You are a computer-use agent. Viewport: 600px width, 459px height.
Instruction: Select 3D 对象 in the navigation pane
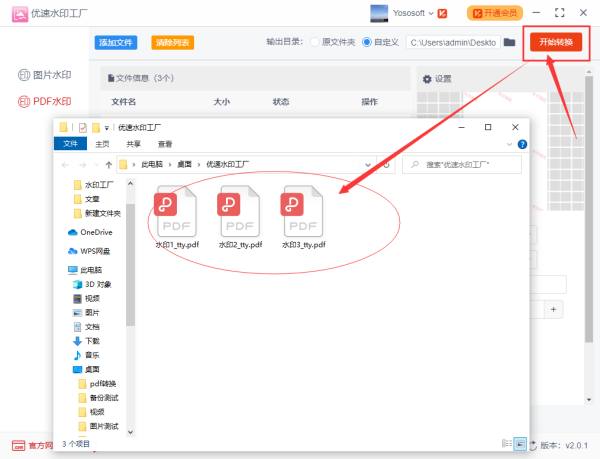coord(92,284)
